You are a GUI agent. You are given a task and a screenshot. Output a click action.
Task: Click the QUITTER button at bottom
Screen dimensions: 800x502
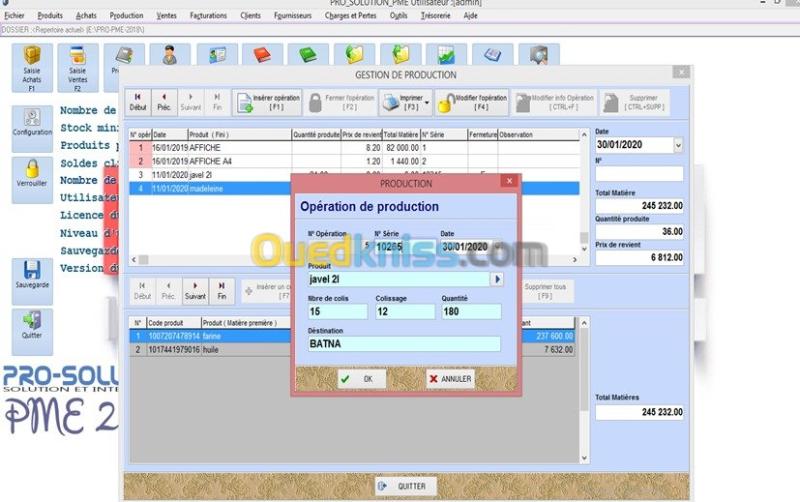[x=406, y=486]
